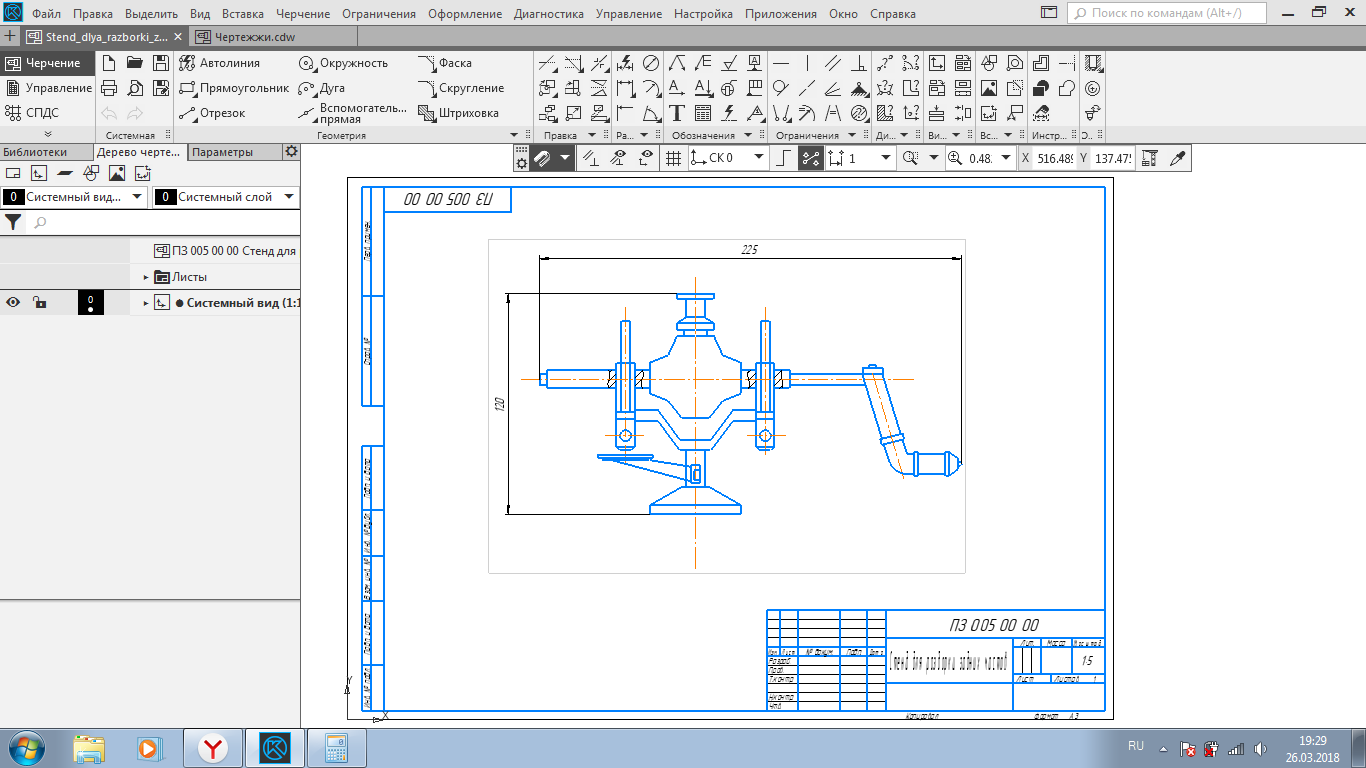Image resolution: width=1366 pixels, height=768 pixels.
Task: Hide Системный вид using the eye icon
Action: click(14, 303)
